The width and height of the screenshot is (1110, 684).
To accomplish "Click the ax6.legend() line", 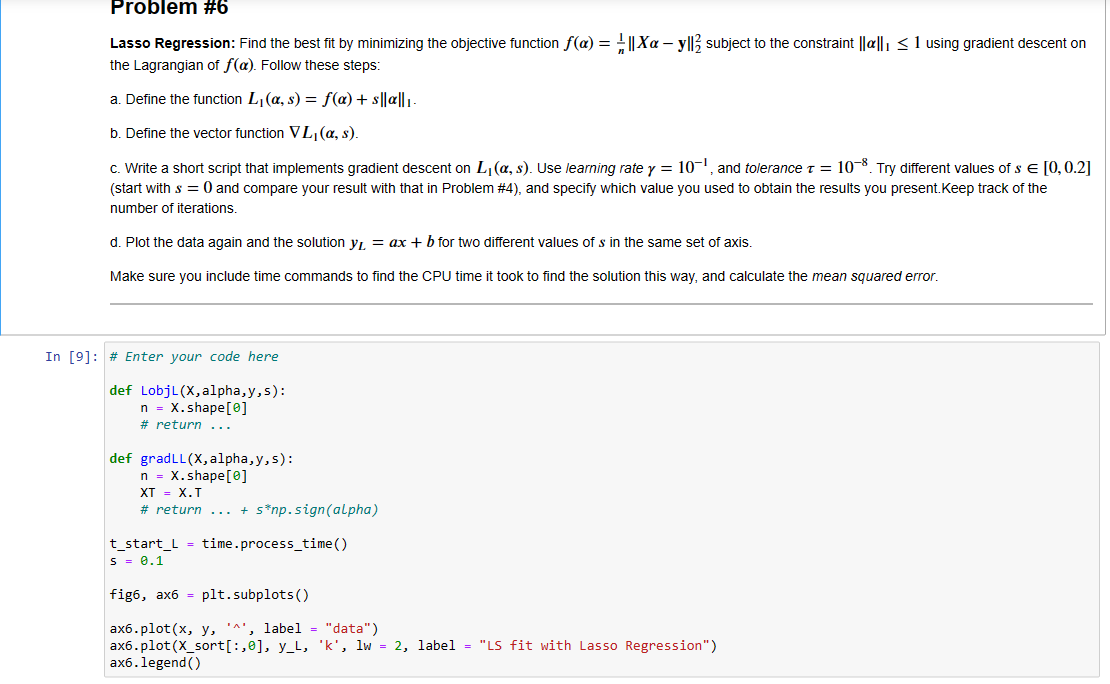I will pos(155,662).
